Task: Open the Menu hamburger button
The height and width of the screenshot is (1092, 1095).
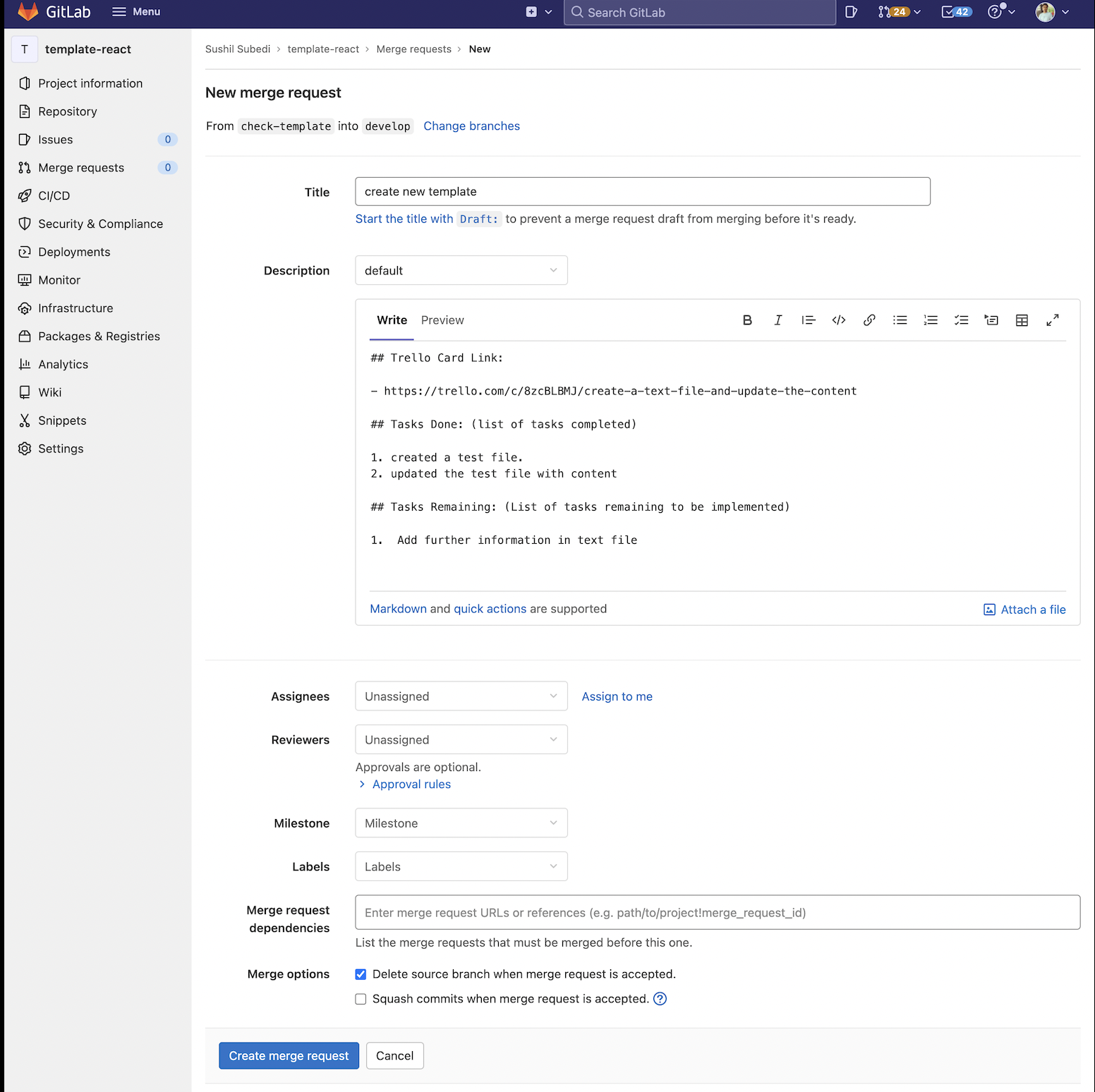Action: [x=136, y=12]
